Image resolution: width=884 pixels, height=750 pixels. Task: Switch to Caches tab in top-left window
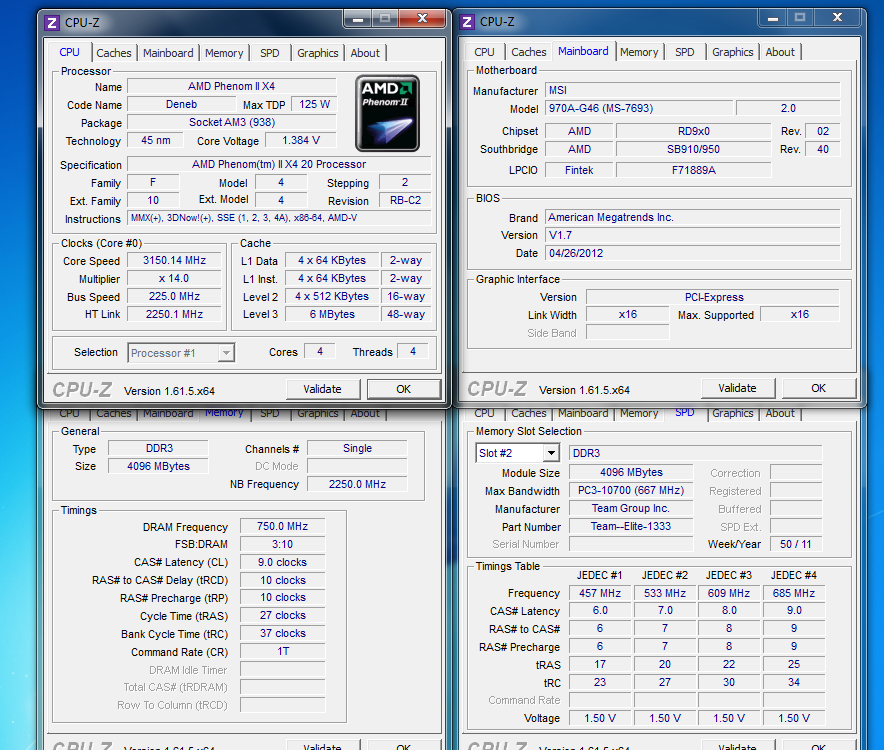(114, 53)
